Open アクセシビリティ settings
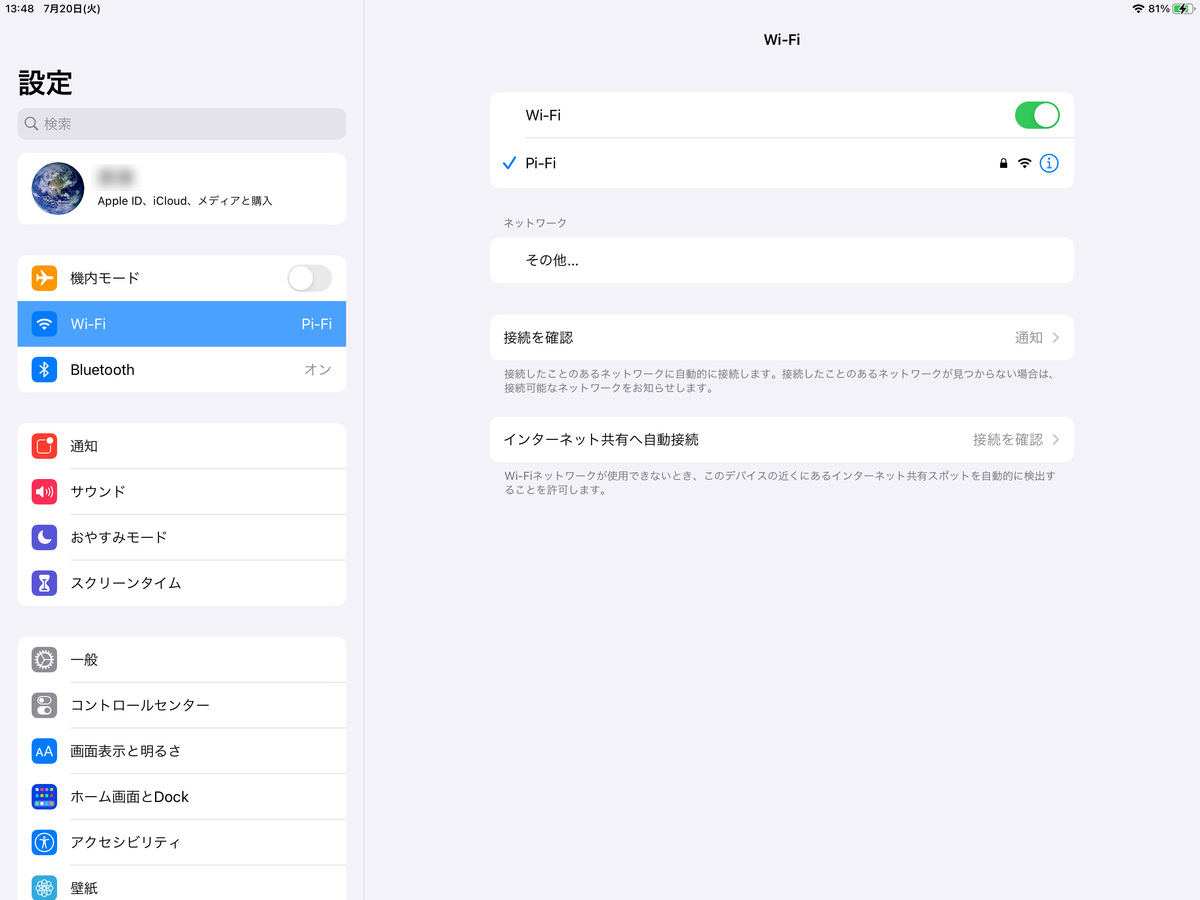The image size is (1200, 900). click(182, 842)
